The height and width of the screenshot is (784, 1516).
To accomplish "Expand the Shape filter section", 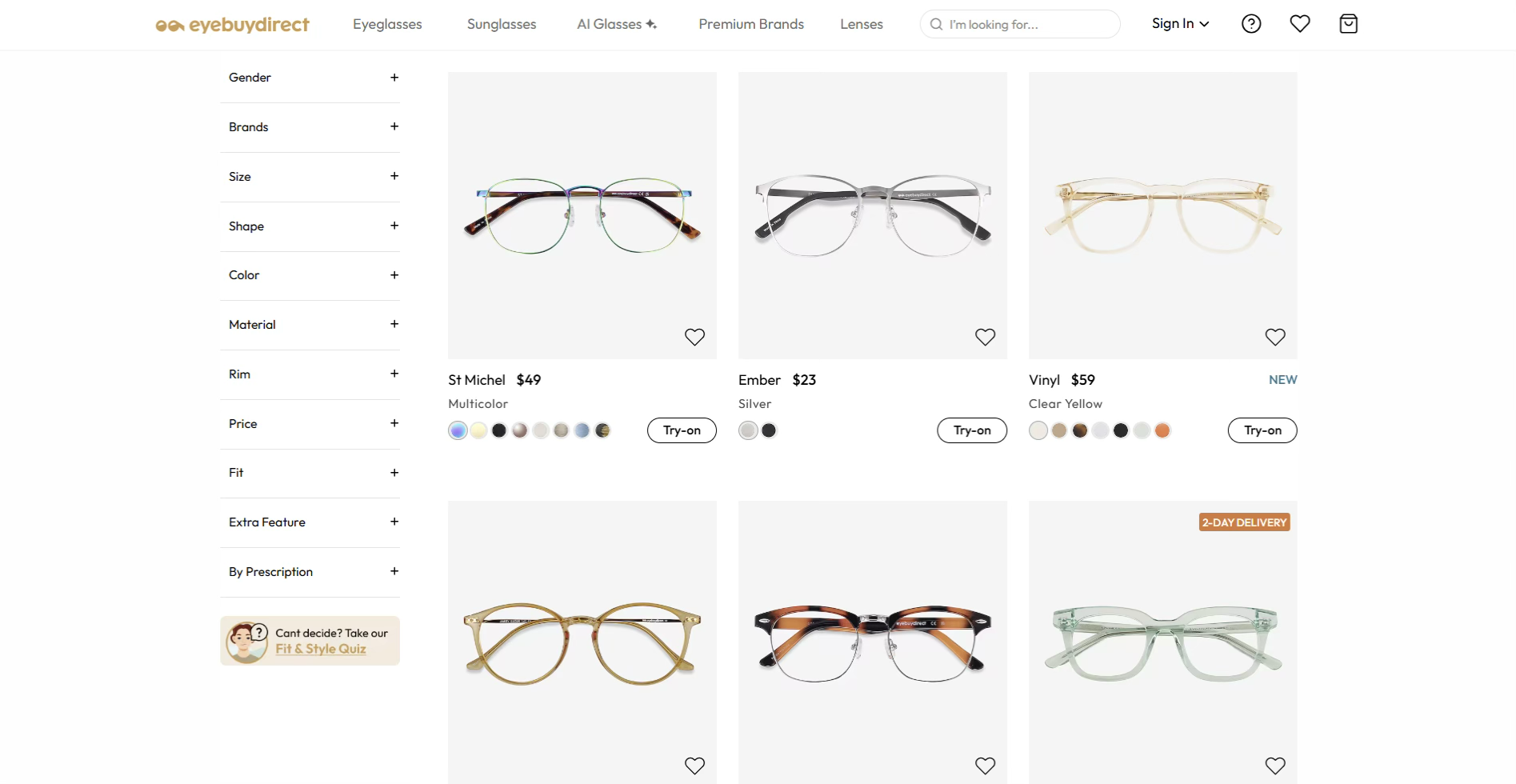I will (394, 226).
